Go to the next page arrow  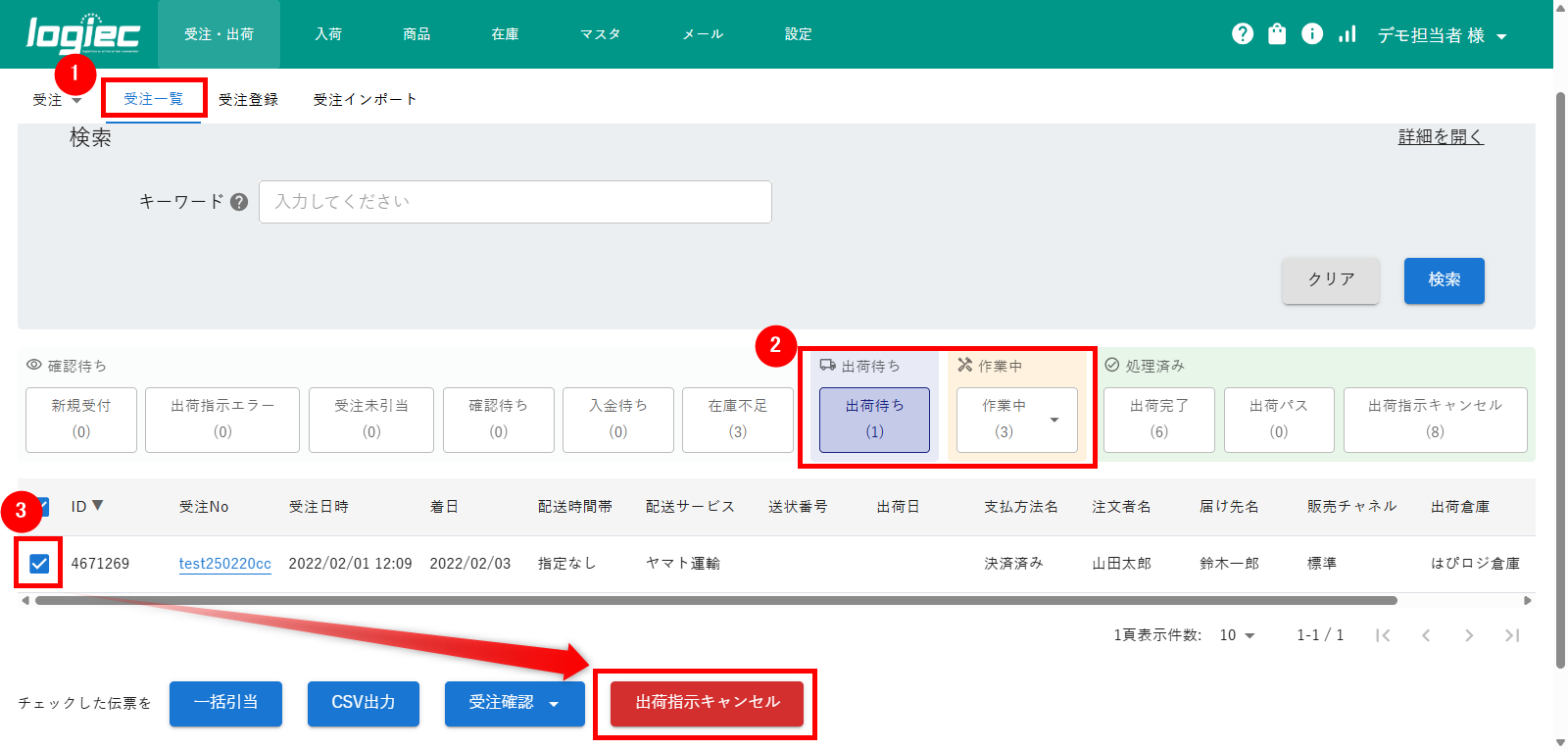(1468, 635)
